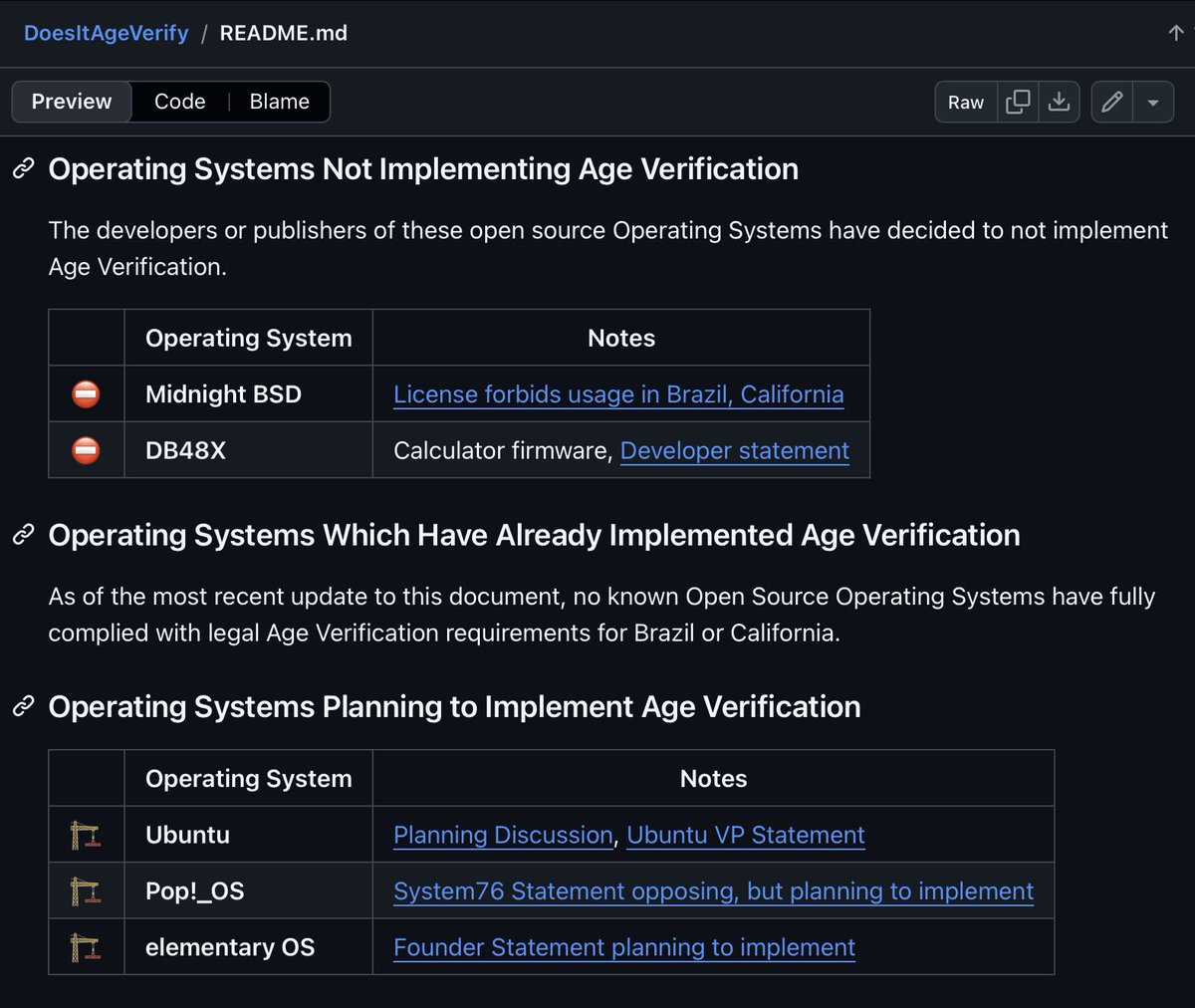This screenshot has height=1008, width=1195.
Task: Open the Raw file view
Action: (x=966, y=102)
